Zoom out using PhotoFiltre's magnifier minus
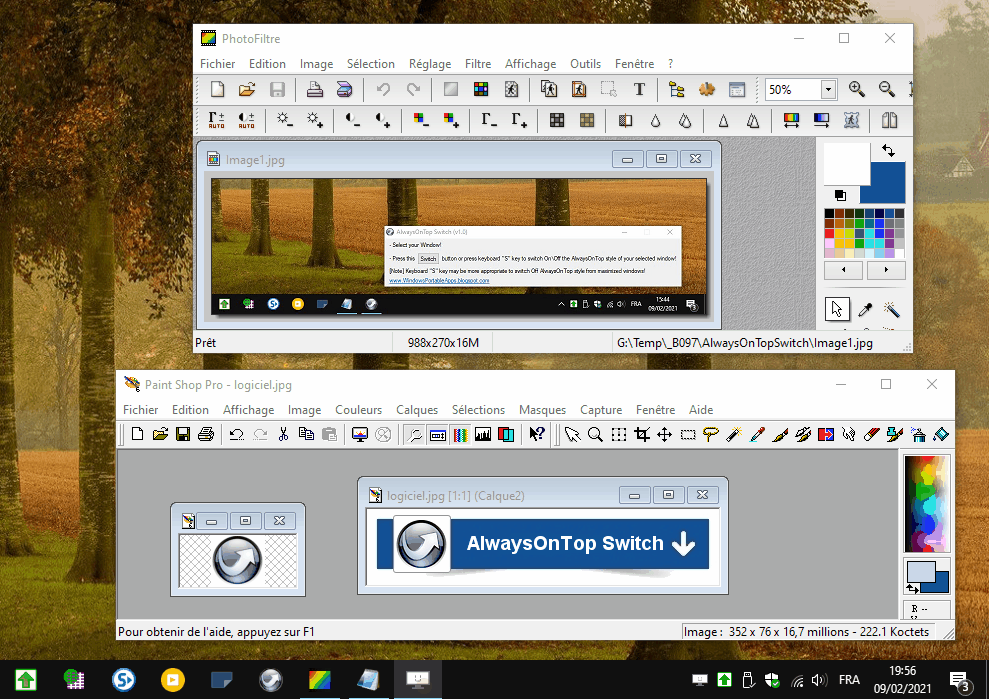989x699 pixels. (x=887, y=90)
